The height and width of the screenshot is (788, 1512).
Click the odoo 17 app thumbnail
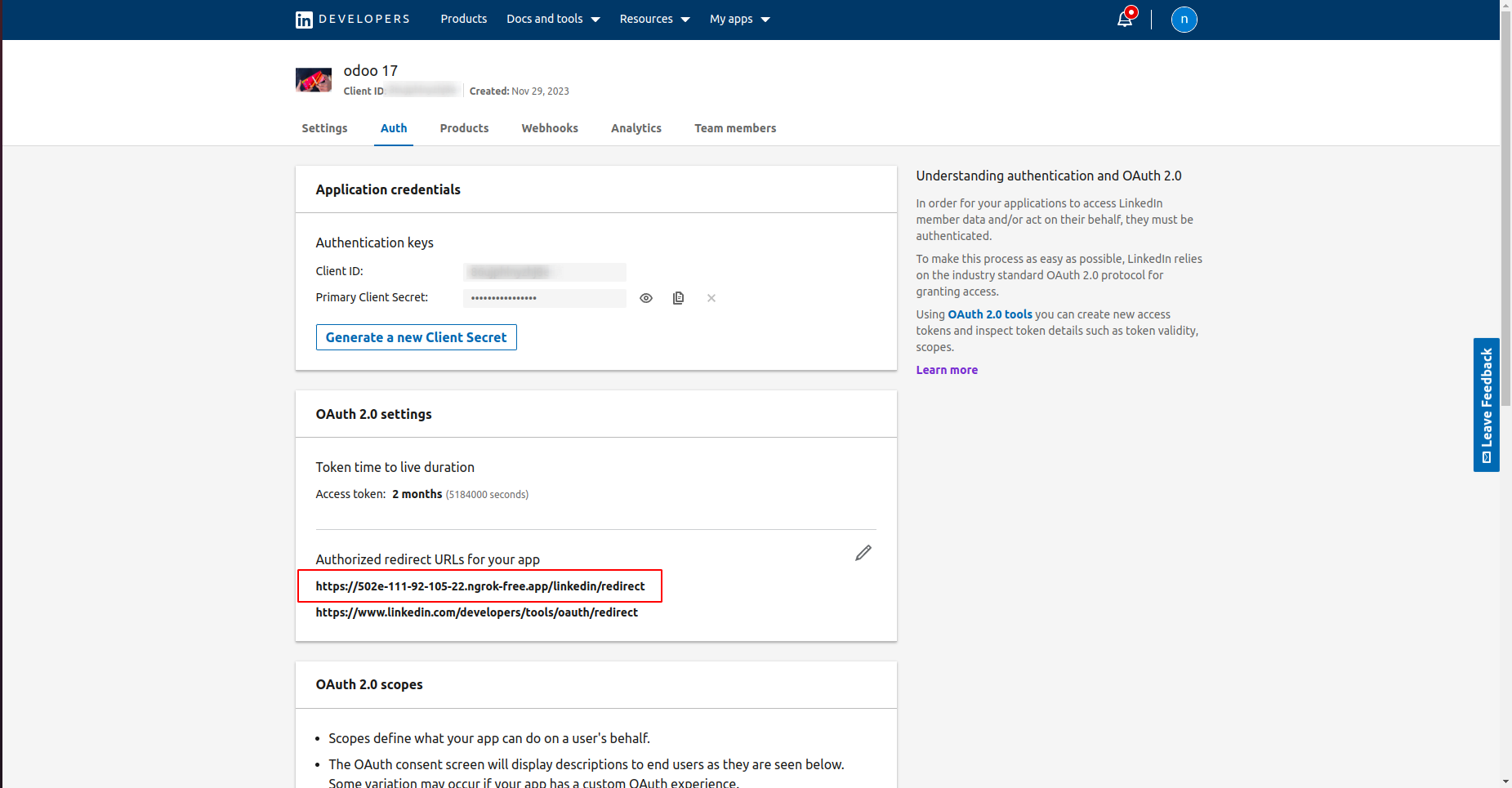314,80
